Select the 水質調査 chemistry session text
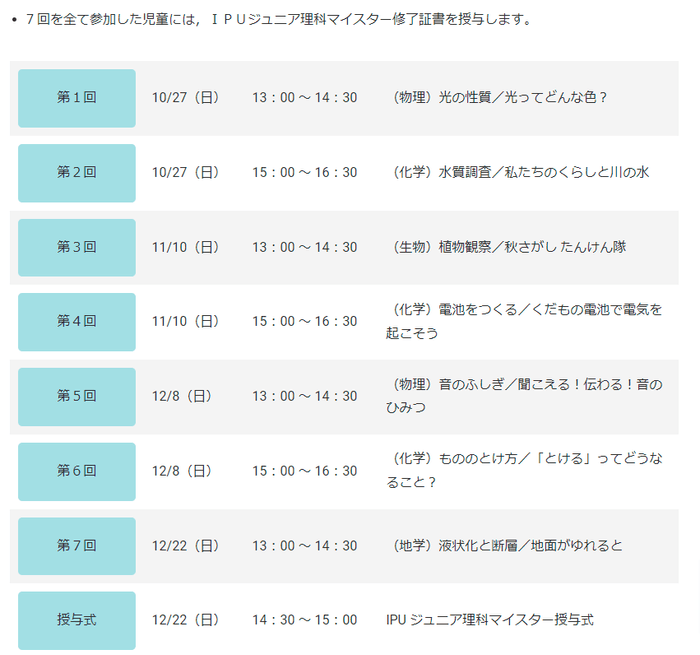 521,173
